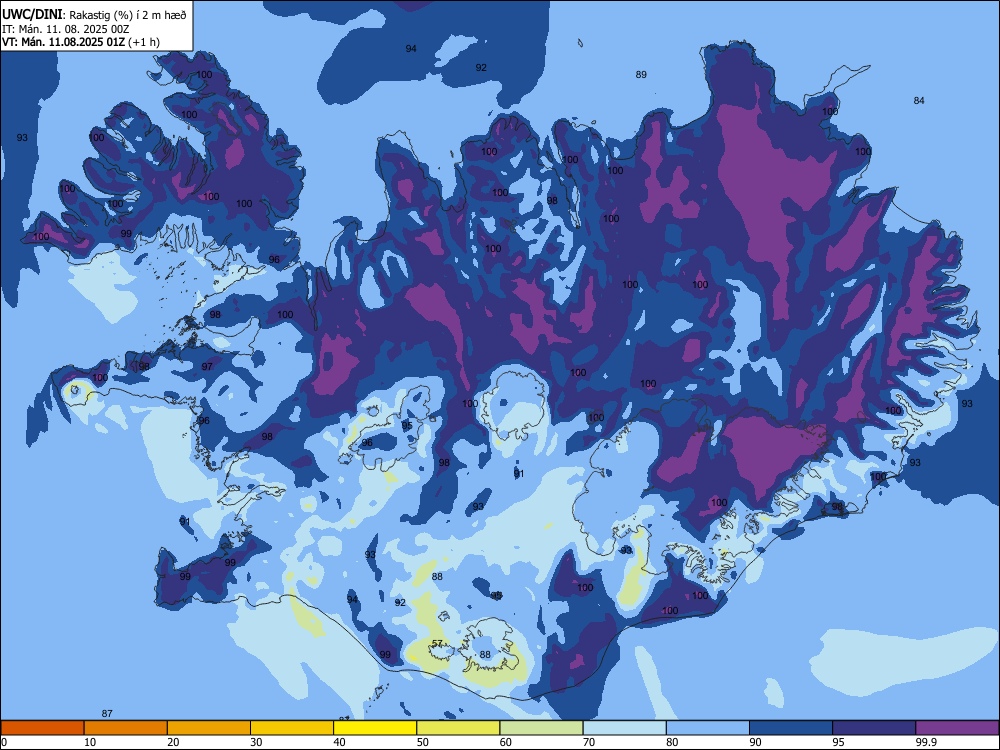Select the dark indigo 95–99.9 legend swatch

(x=874, y=728)
